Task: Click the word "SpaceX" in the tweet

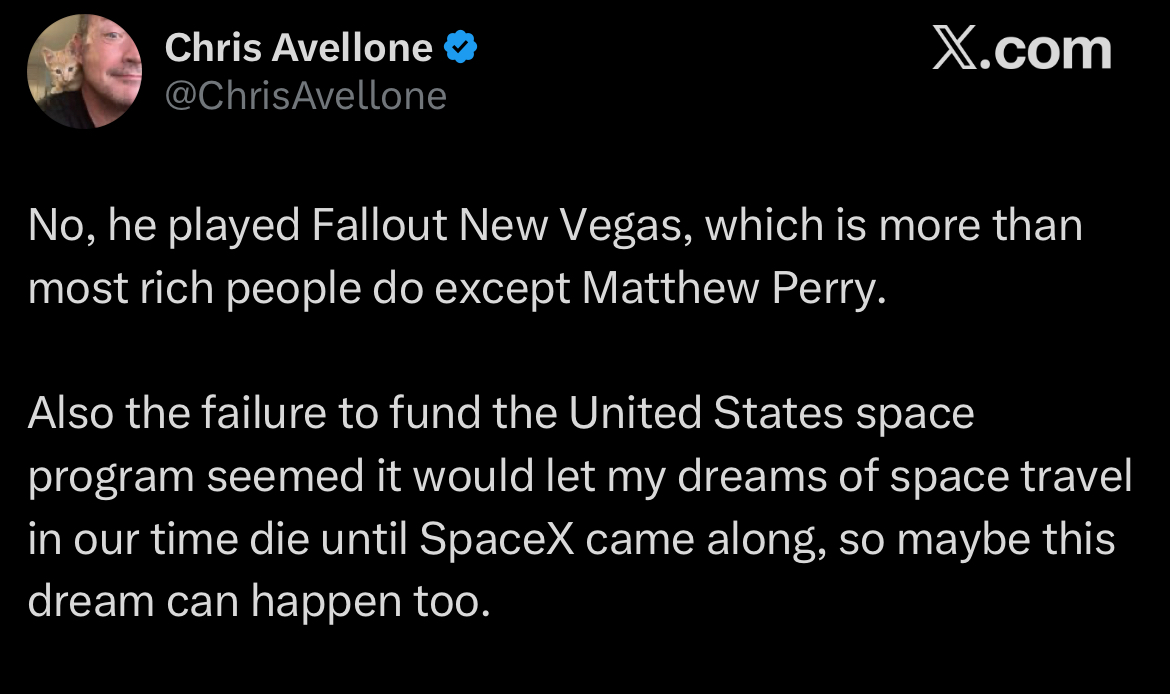Action: coord(497,539)
